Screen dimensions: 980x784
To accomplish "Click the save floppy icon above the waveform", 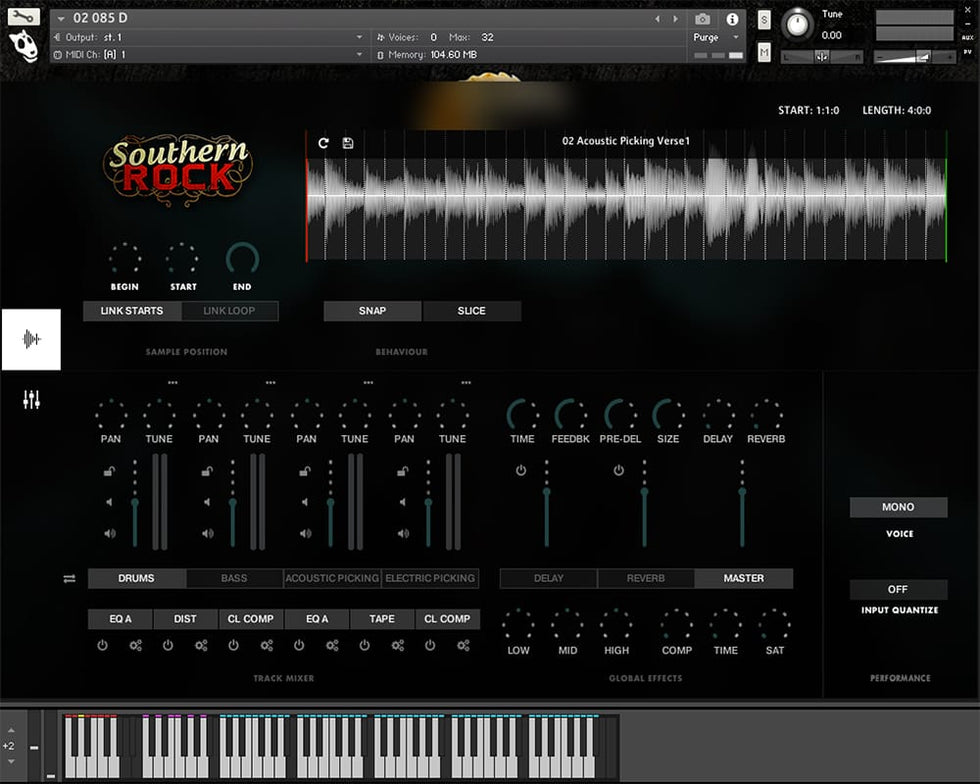I will [348, 143].
